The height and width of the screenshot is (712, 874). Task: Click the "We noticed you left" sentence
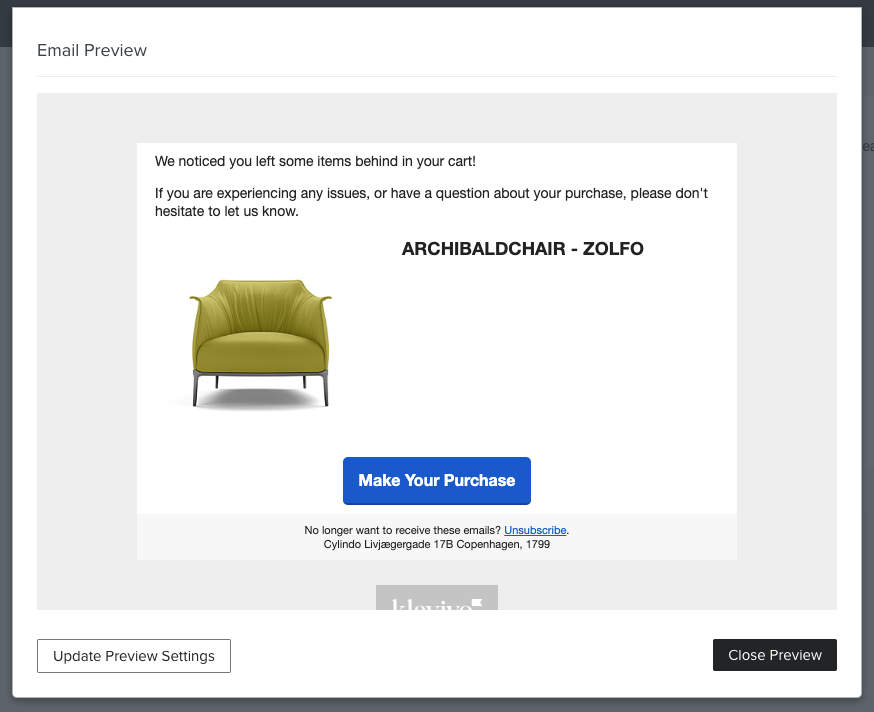(x=315, y=161)
